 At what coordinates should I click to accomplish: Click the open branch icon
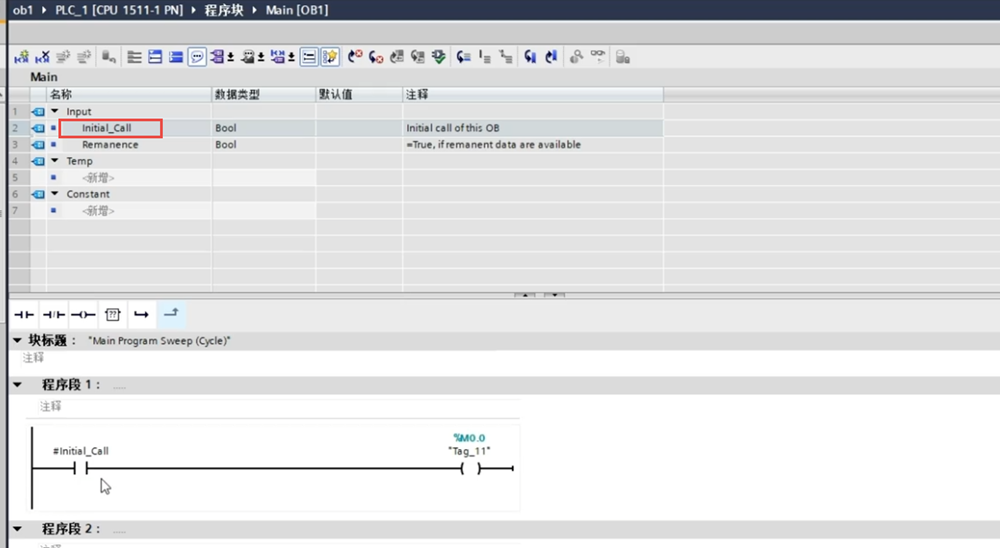(141, 314)
